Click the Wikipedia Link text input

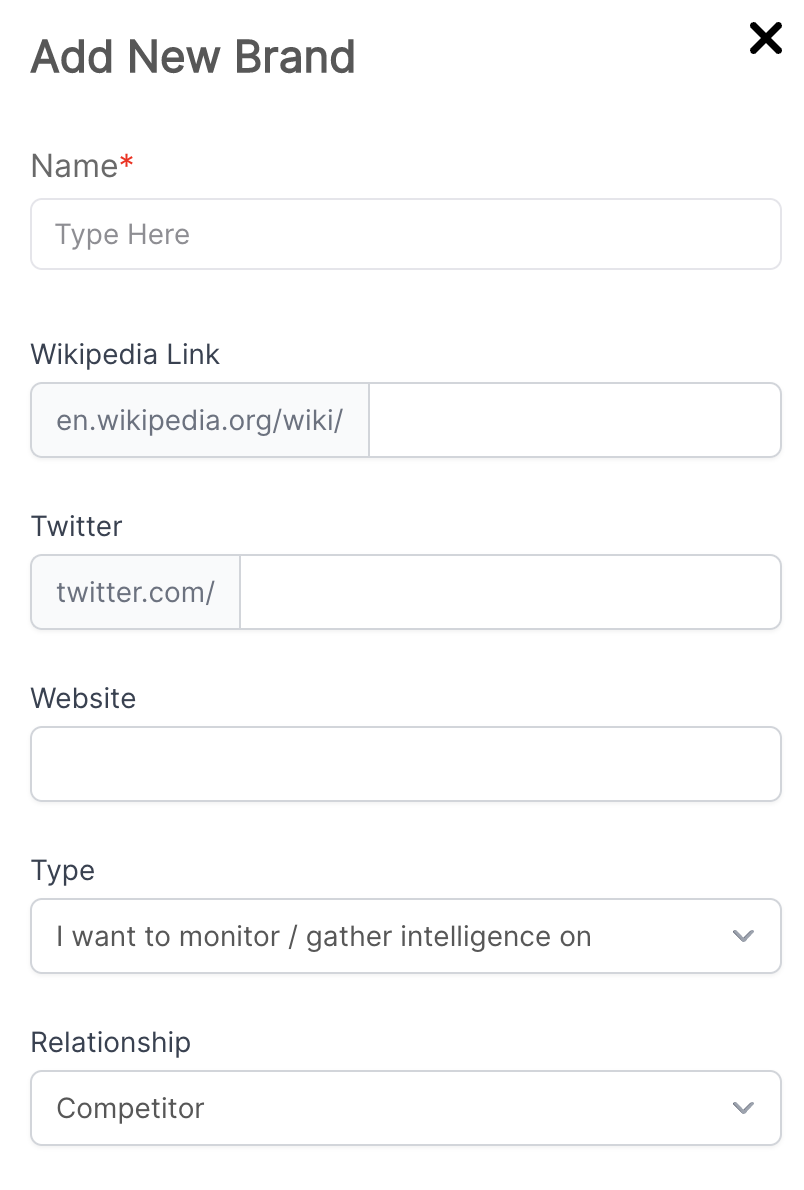tap(574, 420)
